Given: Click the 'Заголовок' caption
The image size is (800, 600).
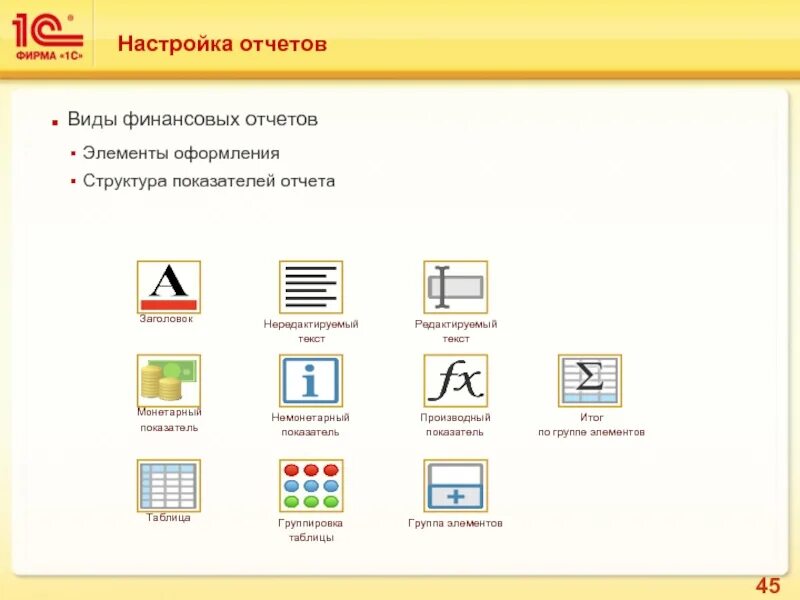Looking at the screenshot, I should click(x=166, y=319).
